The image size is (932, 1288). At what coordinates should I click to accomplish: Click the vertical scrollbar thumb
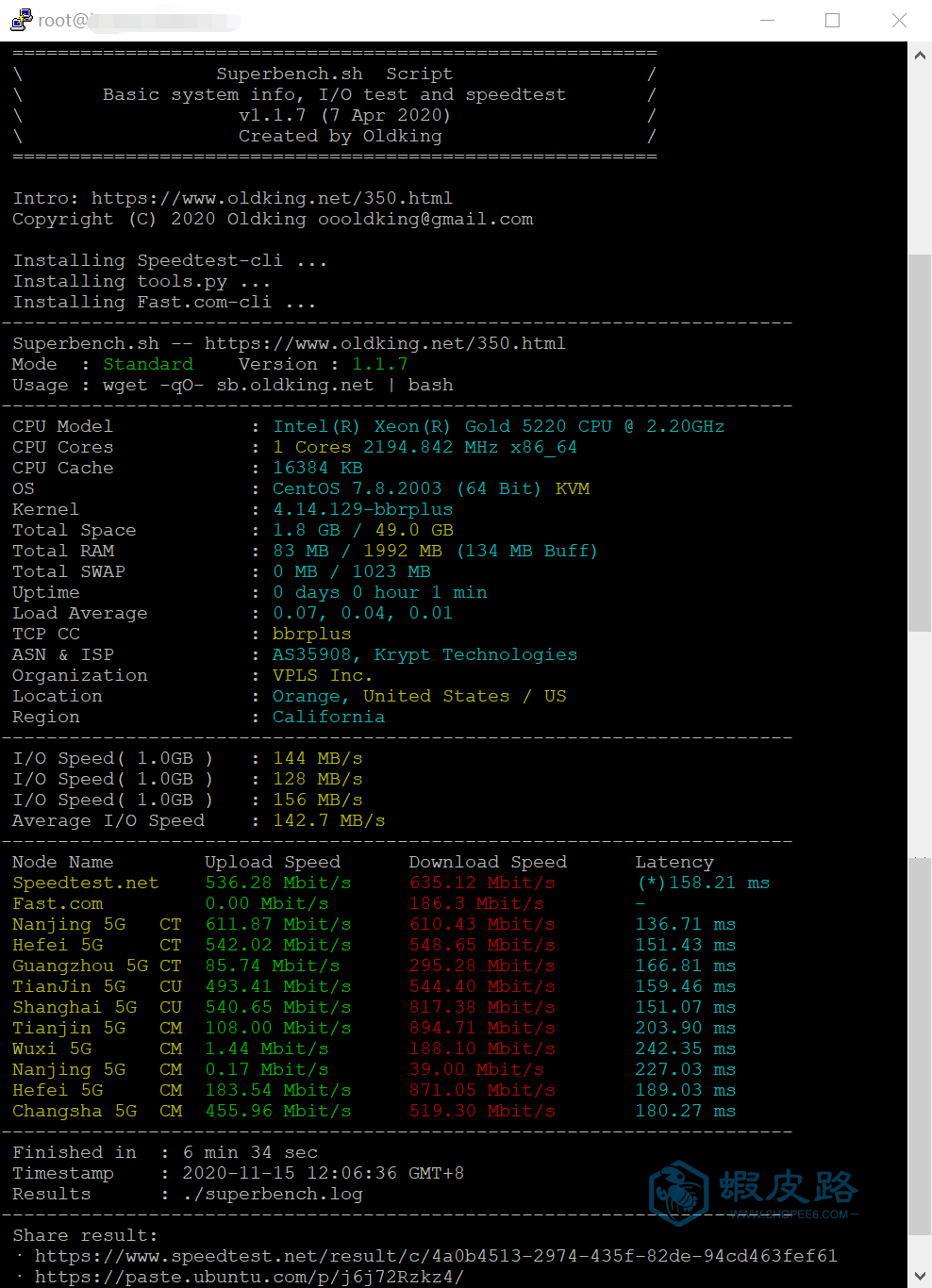pos(920,443)
